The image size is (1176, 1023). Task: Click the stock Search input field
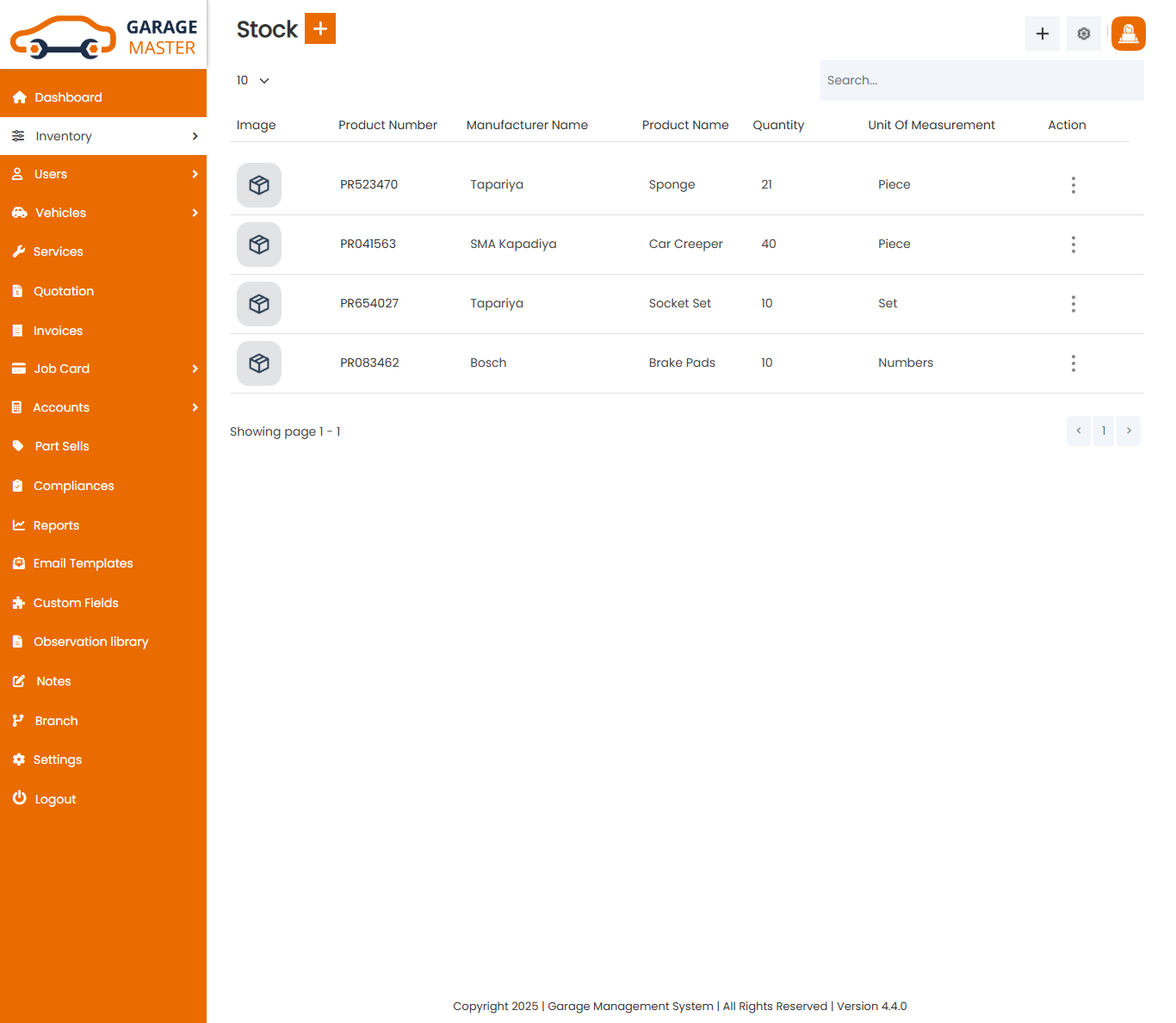point(981,80)
